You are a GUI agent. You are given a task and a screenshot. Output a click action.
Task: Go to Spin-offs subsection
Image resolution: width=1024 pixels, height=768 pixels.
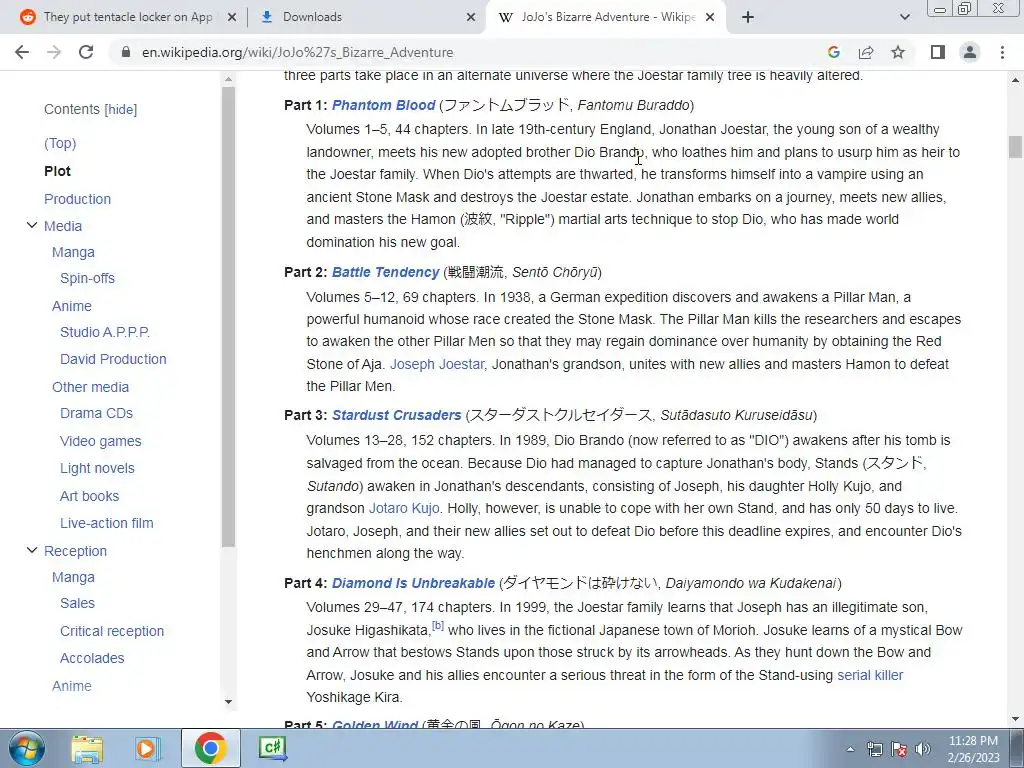coord(87,278)
